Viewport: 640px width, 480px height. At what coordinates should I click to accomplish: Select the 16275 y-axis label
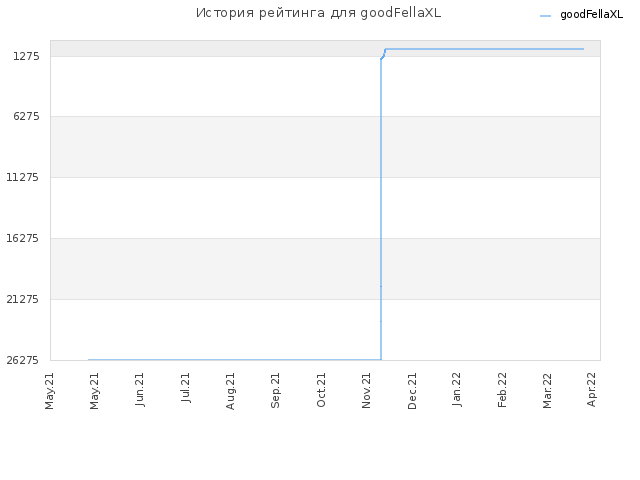point(23,238)
